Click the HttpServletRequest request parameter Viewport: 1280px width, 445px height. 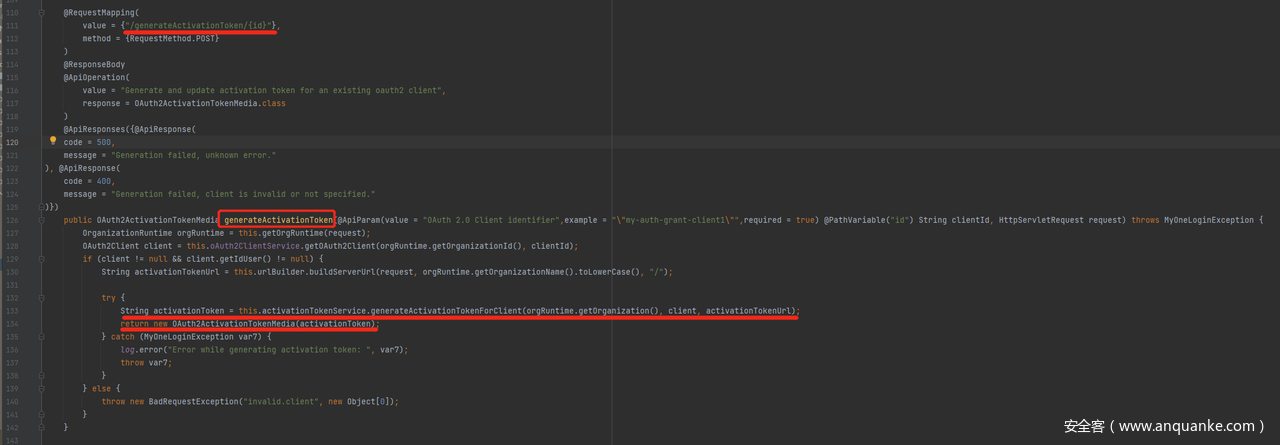click(x=1061, y=220)
